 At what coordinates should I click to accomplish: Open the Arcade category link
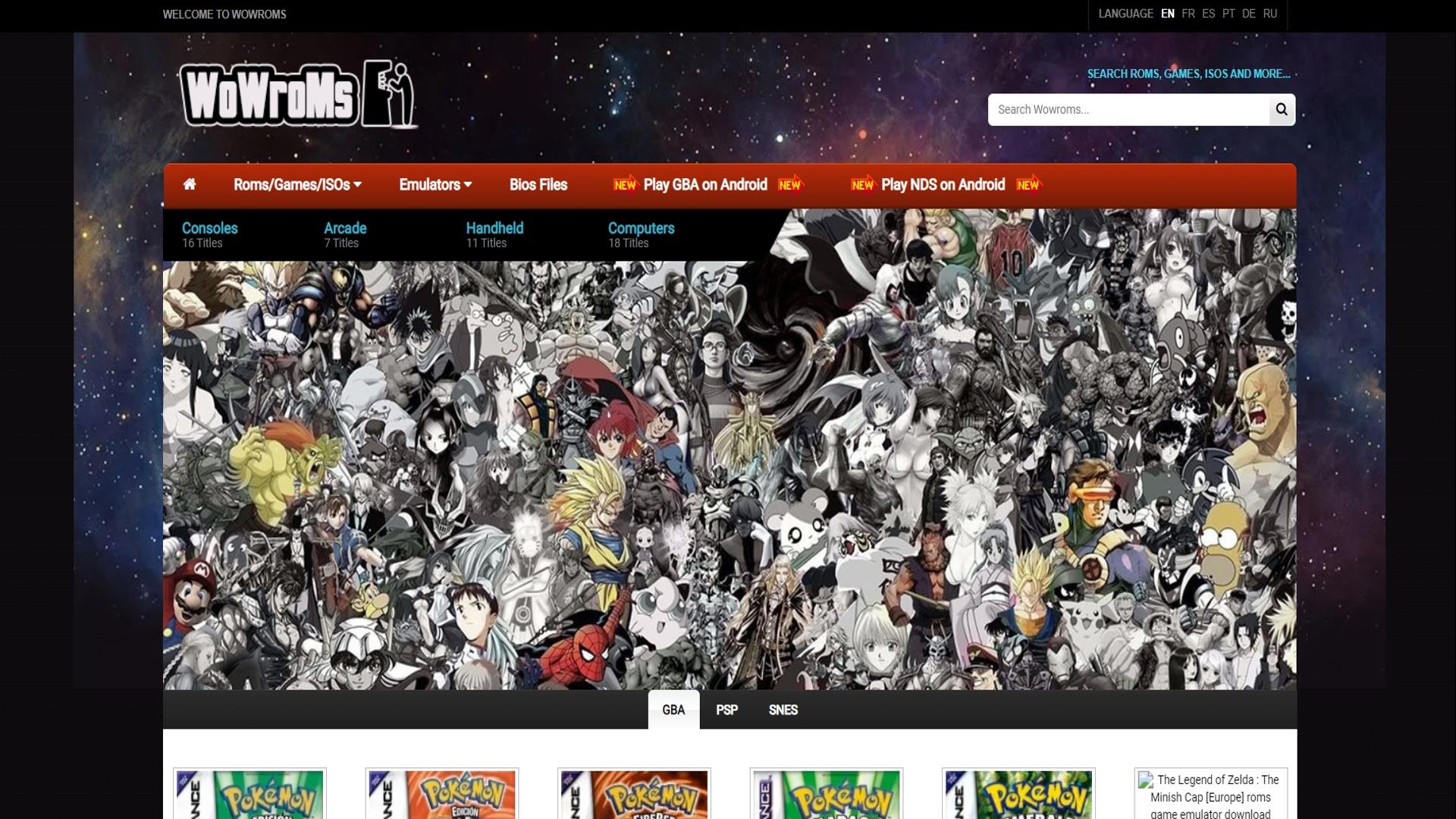coord(345,228)
